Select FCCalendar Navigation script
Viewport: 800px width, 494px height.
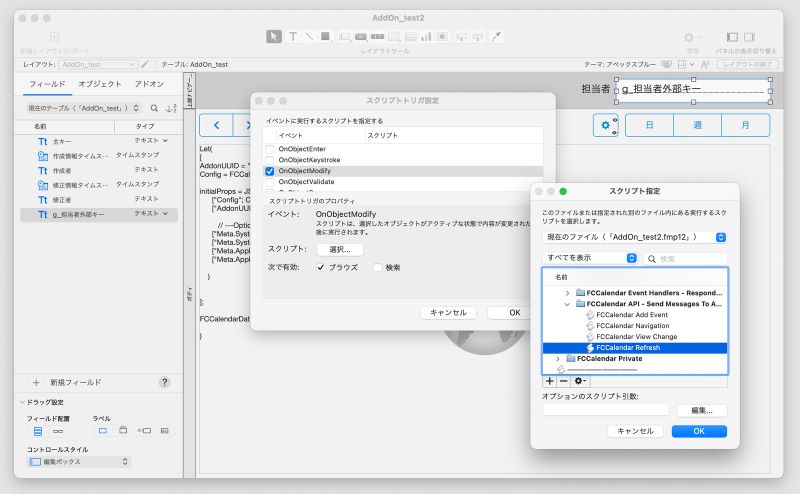point(633,326)
